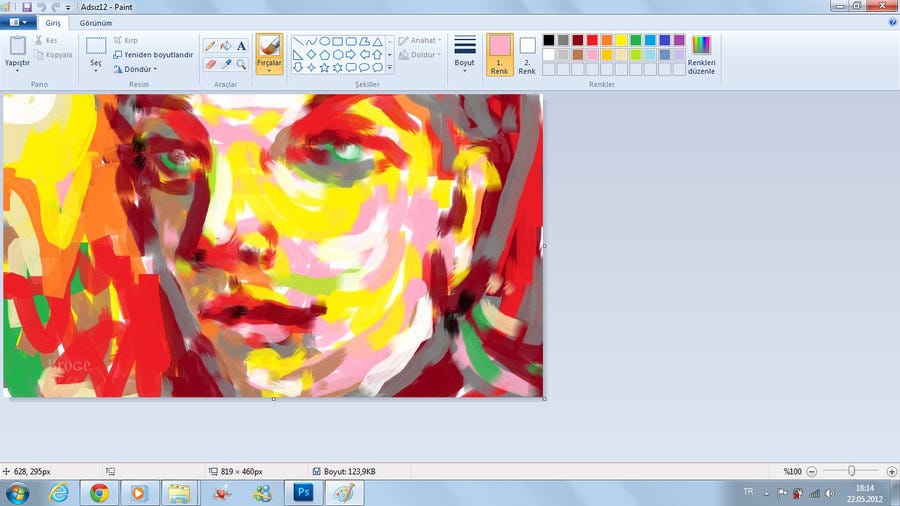Click the rectangular selection icon above Seç
The width and height of the screenshot is (900, 506).
[96, 45]
